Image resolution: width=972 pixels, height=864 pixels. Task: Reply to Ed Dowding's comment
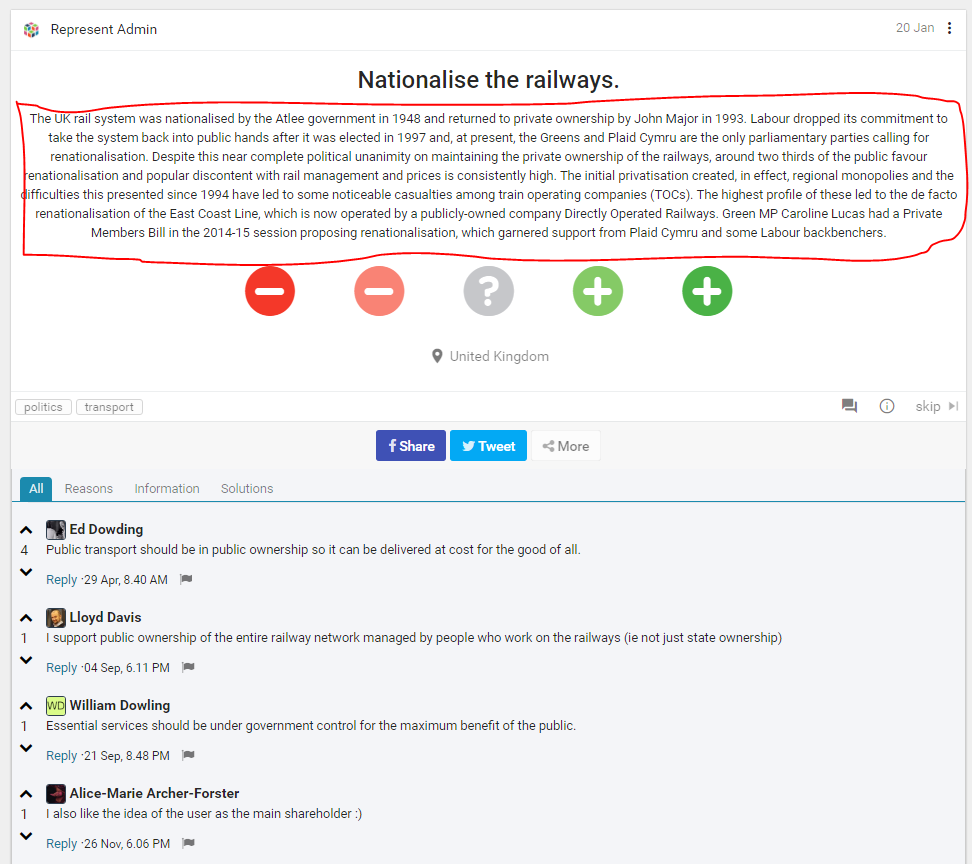click(x=61, y=580)
